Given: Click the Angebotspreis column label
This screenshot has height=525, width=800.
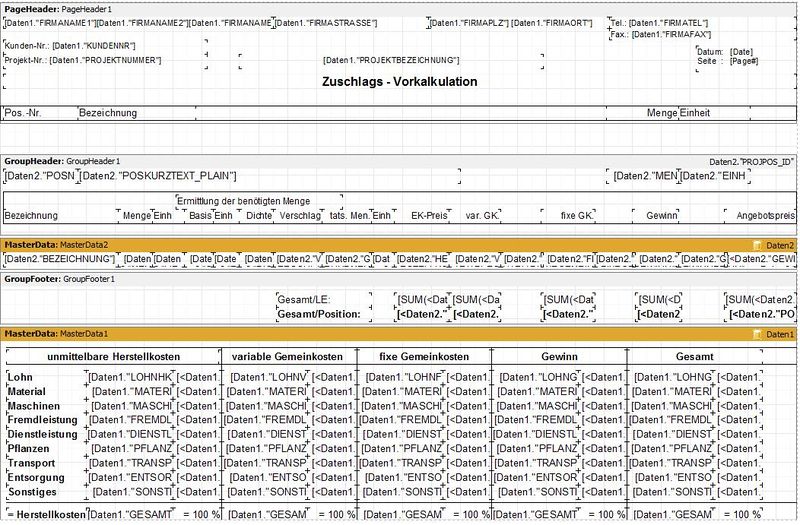Looking at the screenshot, I should (765, 216).
